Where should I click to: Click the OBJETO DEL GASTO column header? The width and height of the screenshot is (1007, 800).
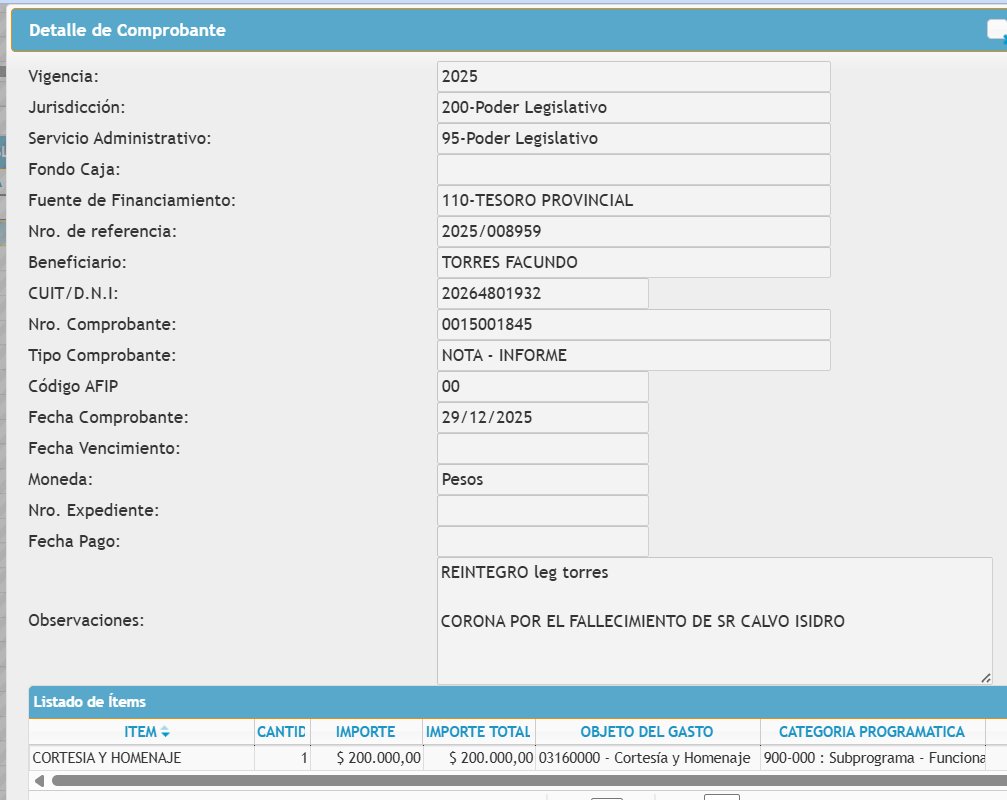(x=647, y=732)
